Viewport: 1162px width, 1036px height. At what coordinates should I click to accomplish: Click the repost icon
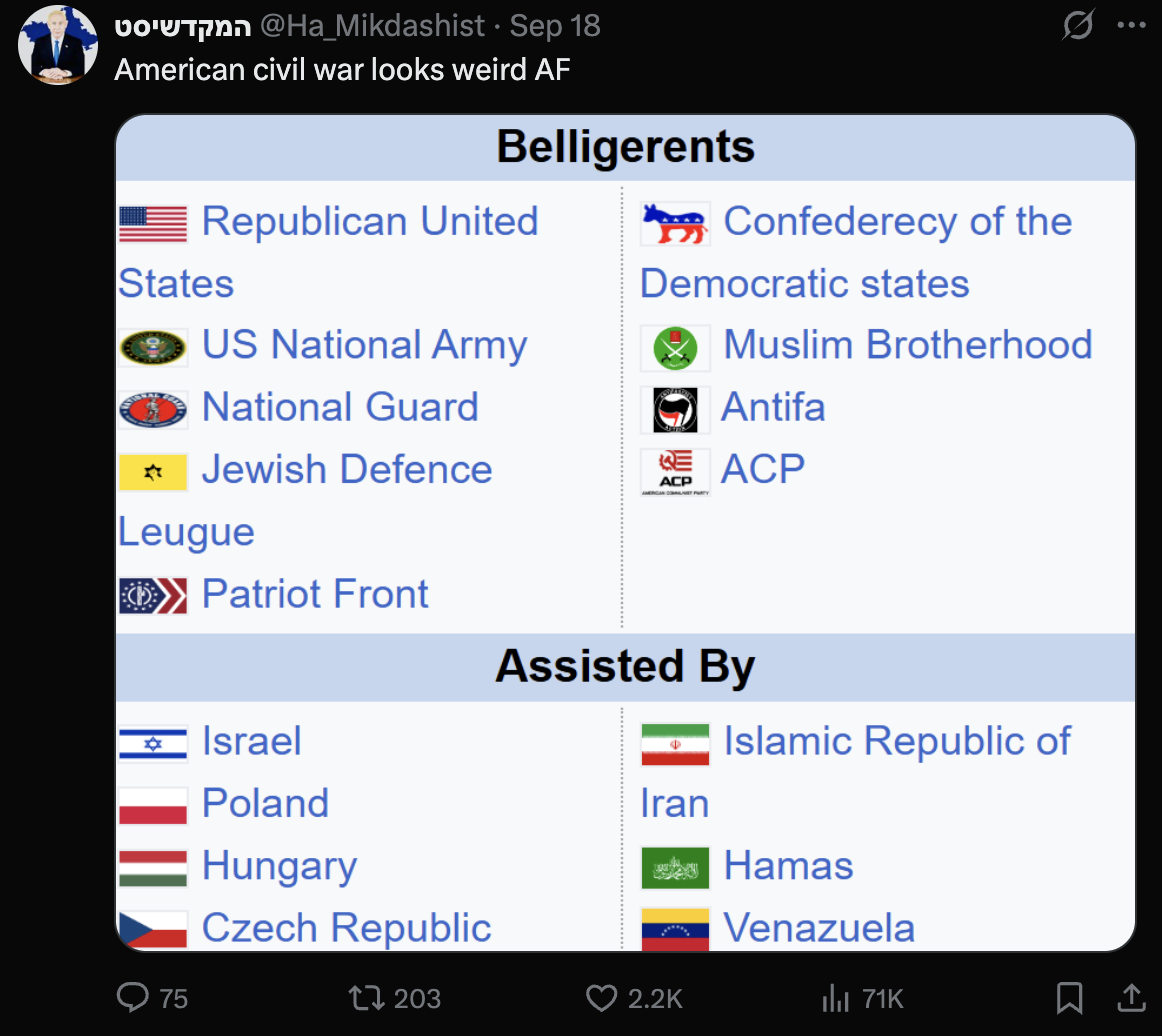point(367,997)
